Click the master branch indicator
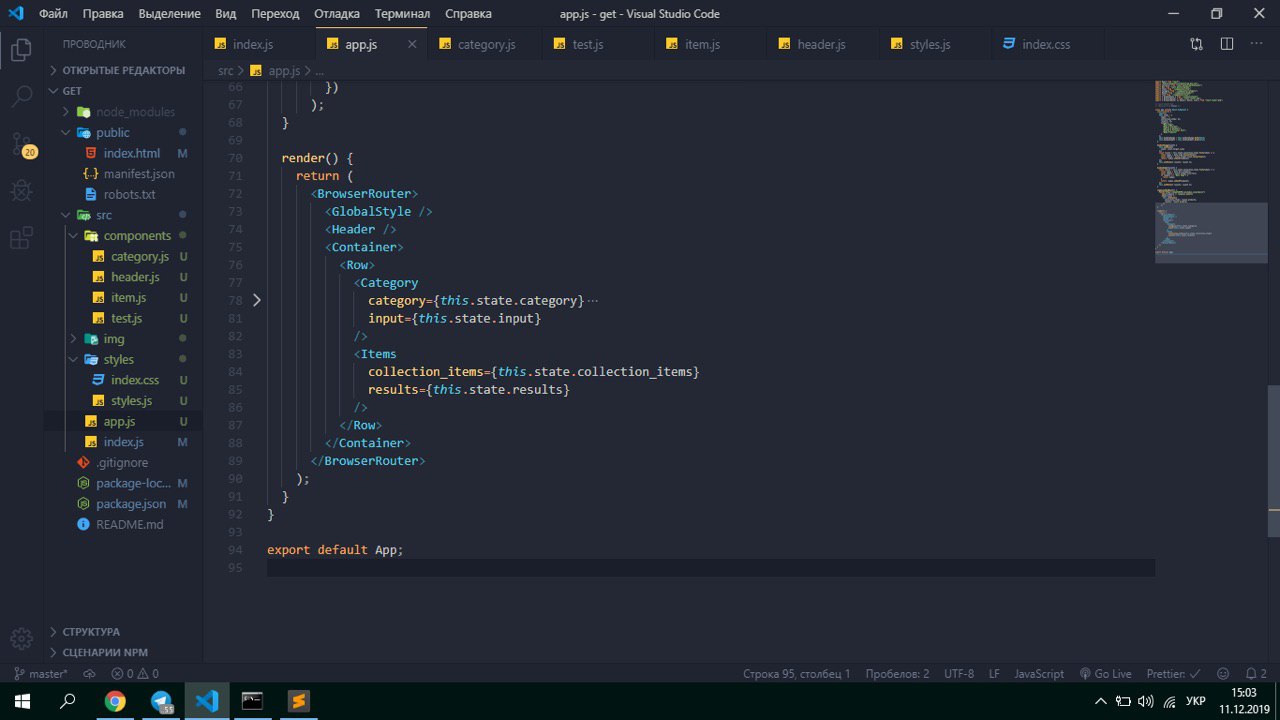The width and height of the screenshot is (1280, 720). pyautogui.click(x=41, y=674)
